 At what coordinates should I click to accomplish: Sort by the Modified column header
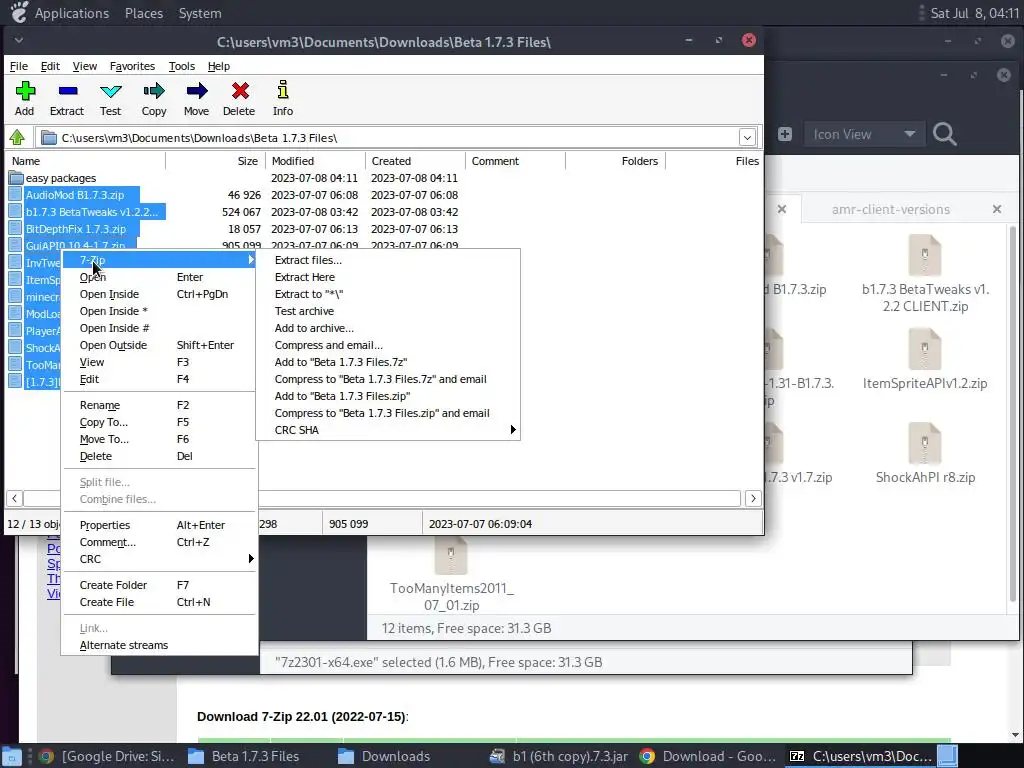point(315,161)
